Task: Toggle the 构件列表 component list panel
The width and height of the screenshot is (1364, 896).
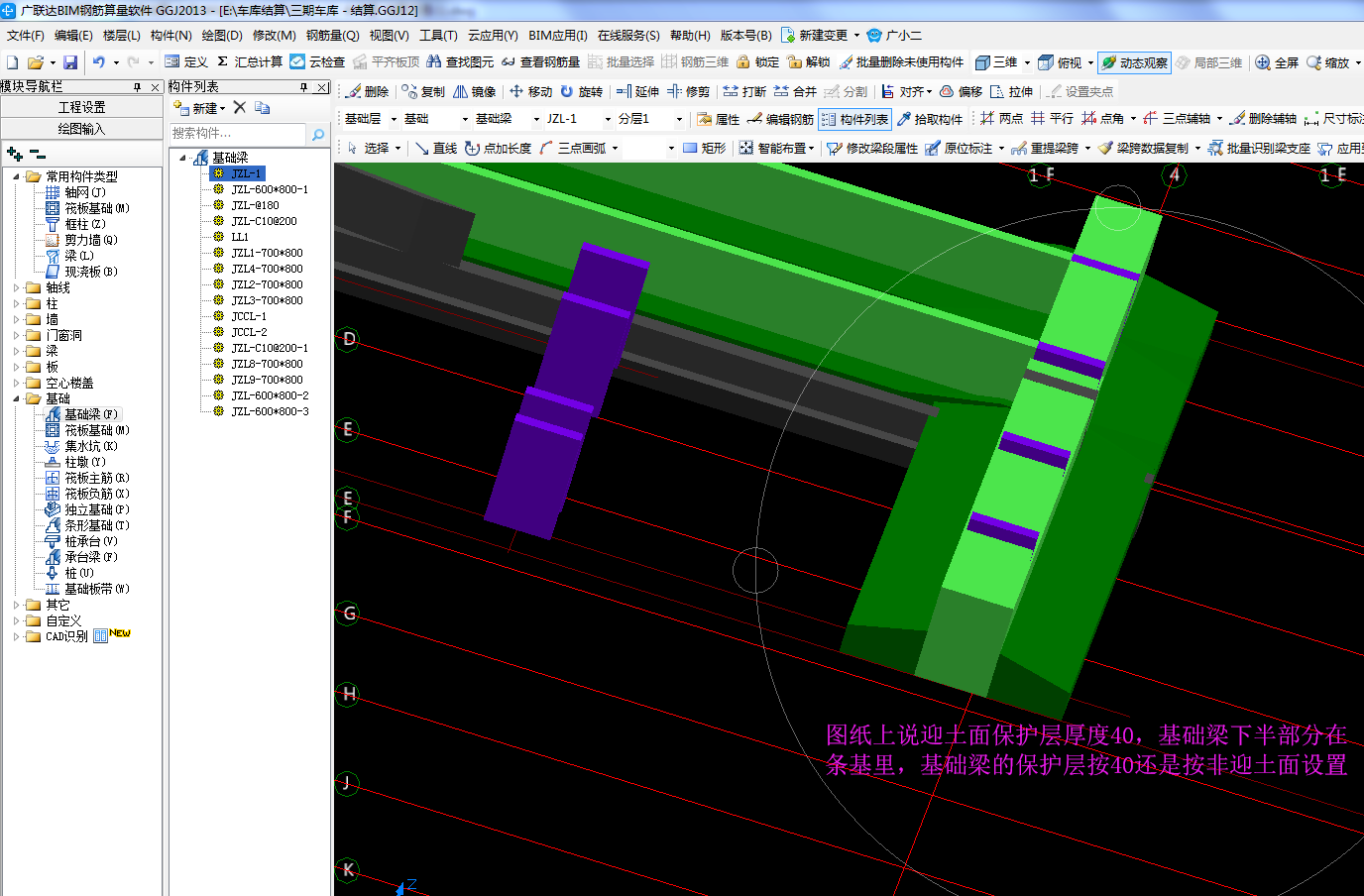Action: tap(854, 119)
